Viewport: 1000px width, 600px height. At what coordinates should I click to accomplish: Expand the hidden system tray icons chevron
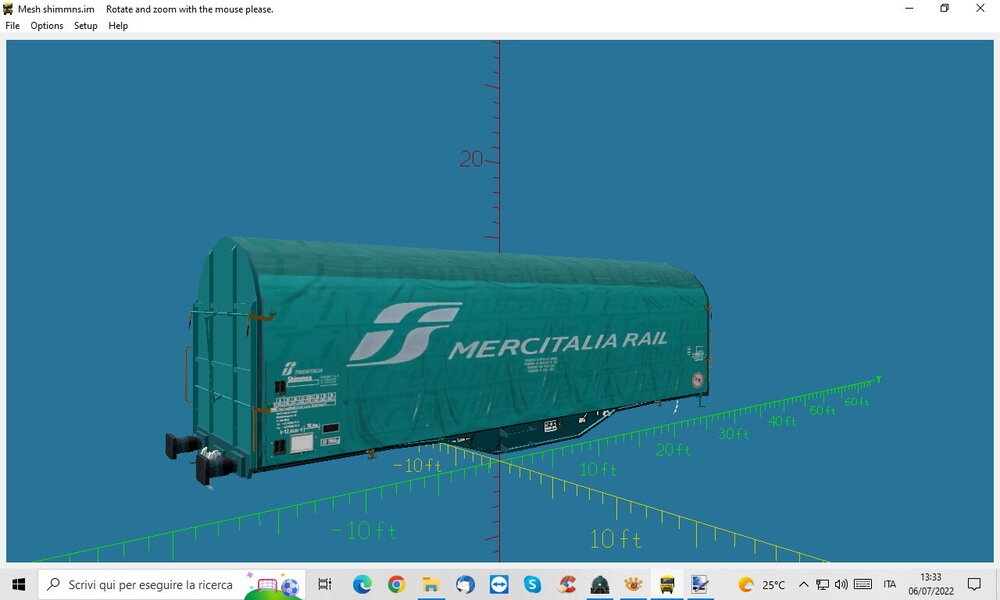(804, 584)
